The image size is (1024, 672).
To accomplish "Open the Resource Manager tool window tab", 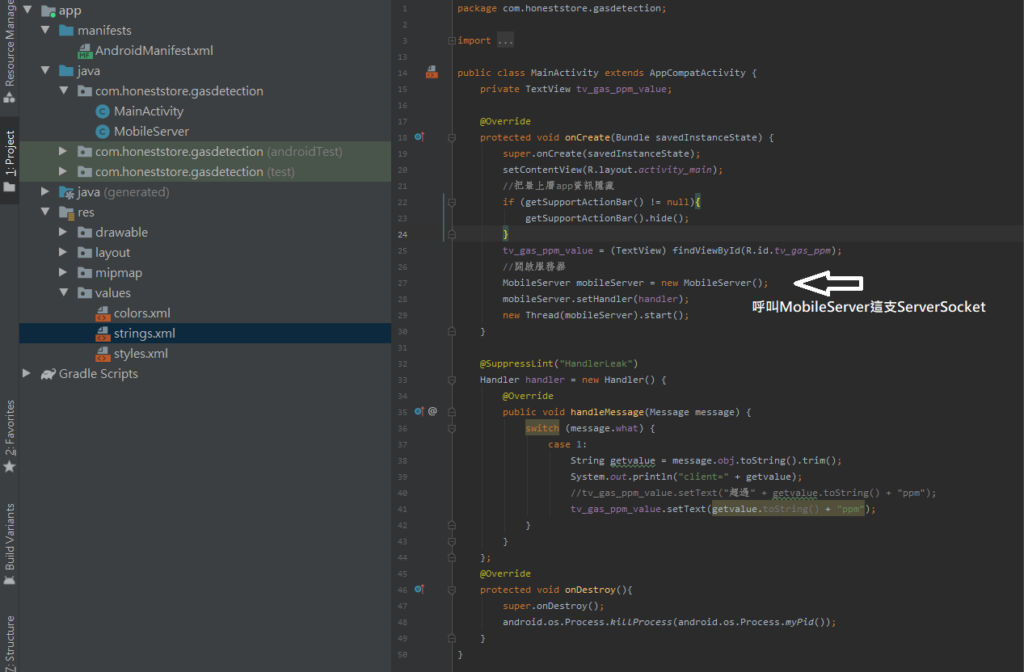I will pos(9,50).
